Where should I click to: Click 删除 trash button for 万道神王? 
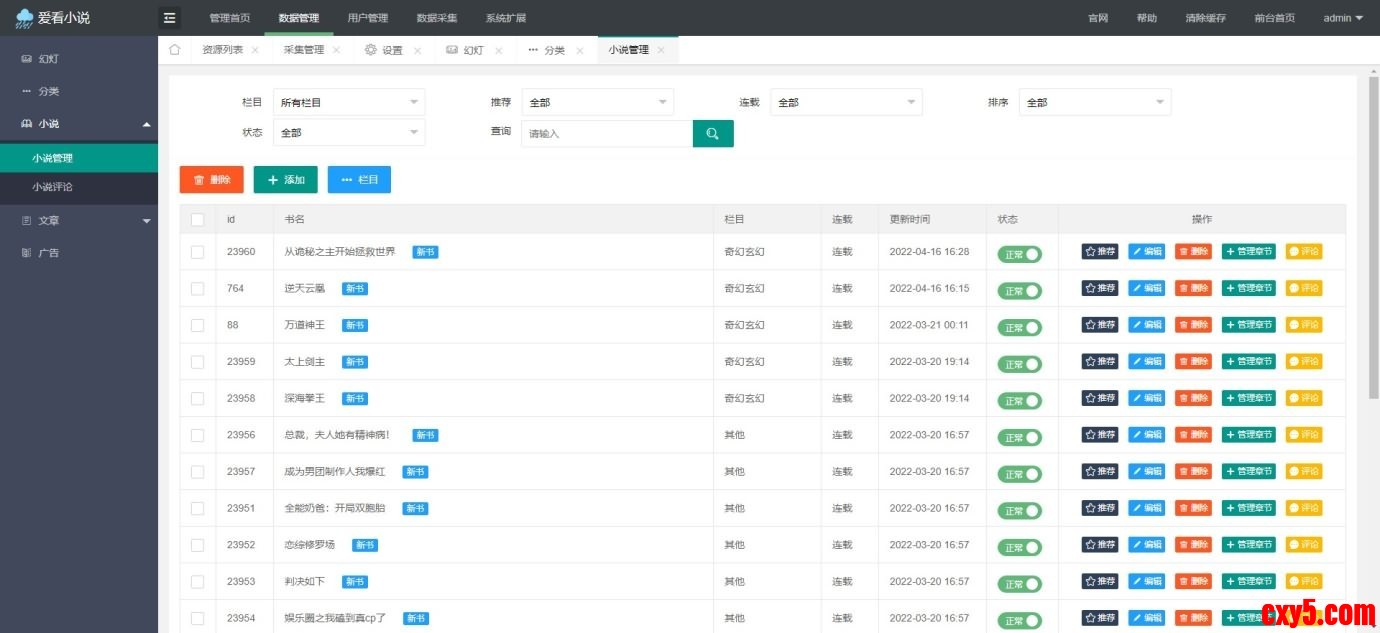click(1193, 325)
